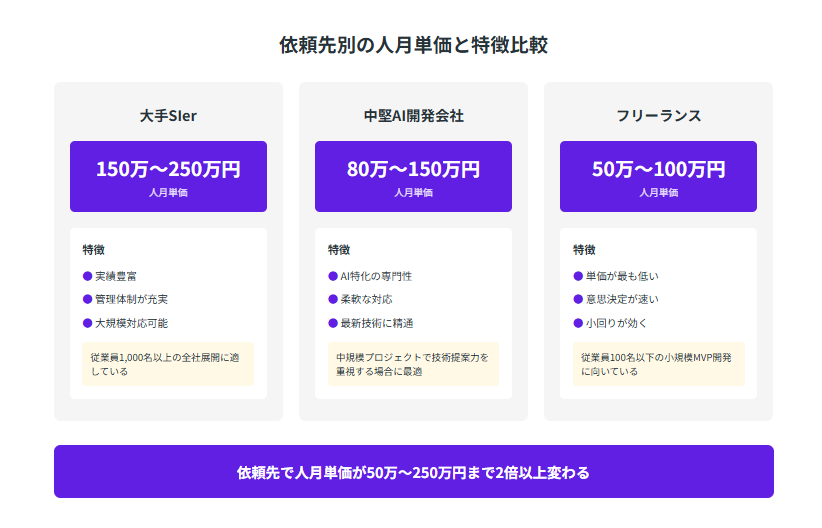Click the purple dot beside AI特化の専門性
Screen dimensions: 822x528
pyautogui.click(x=333, y=275)
